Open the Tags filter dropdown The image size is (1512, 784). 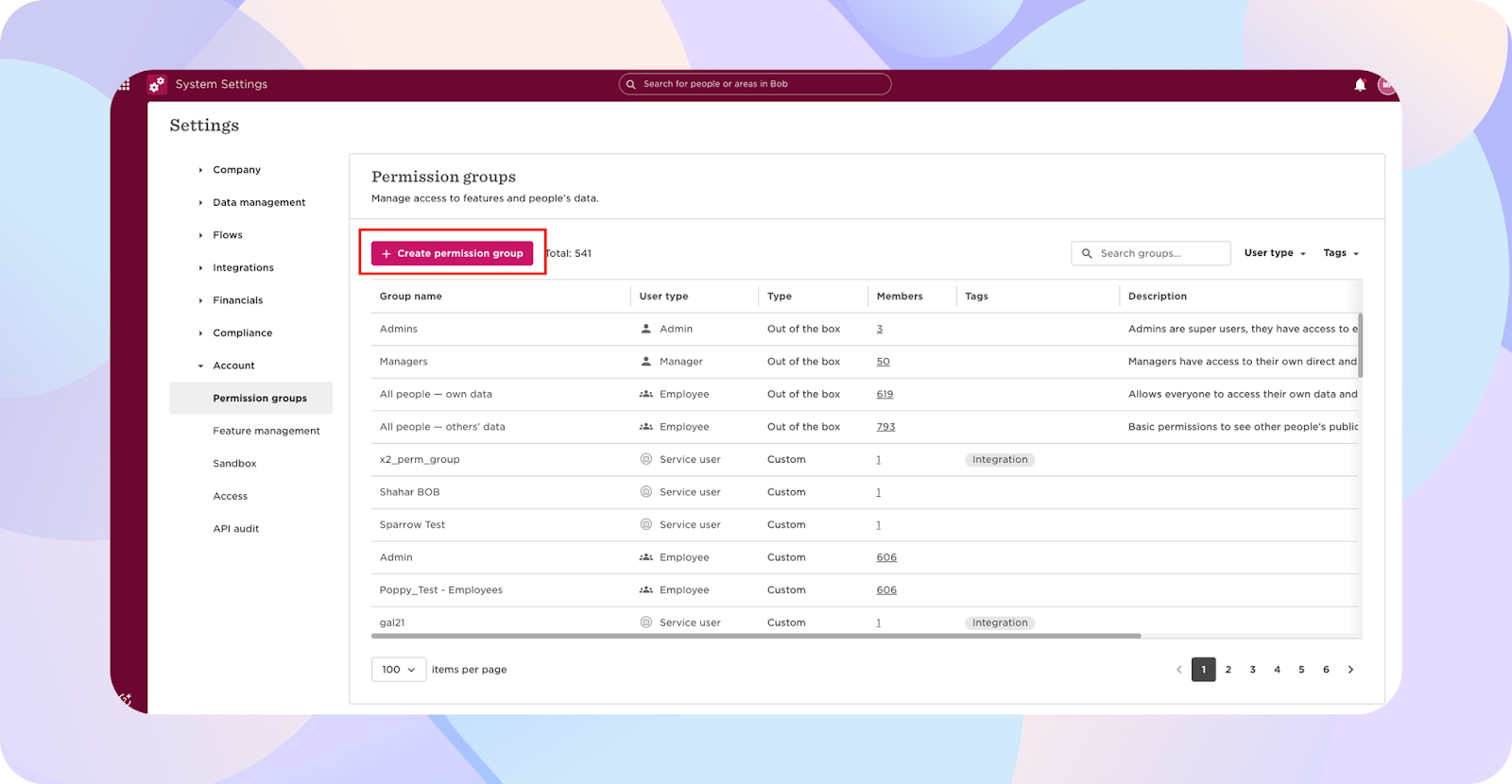(1341, 253)
